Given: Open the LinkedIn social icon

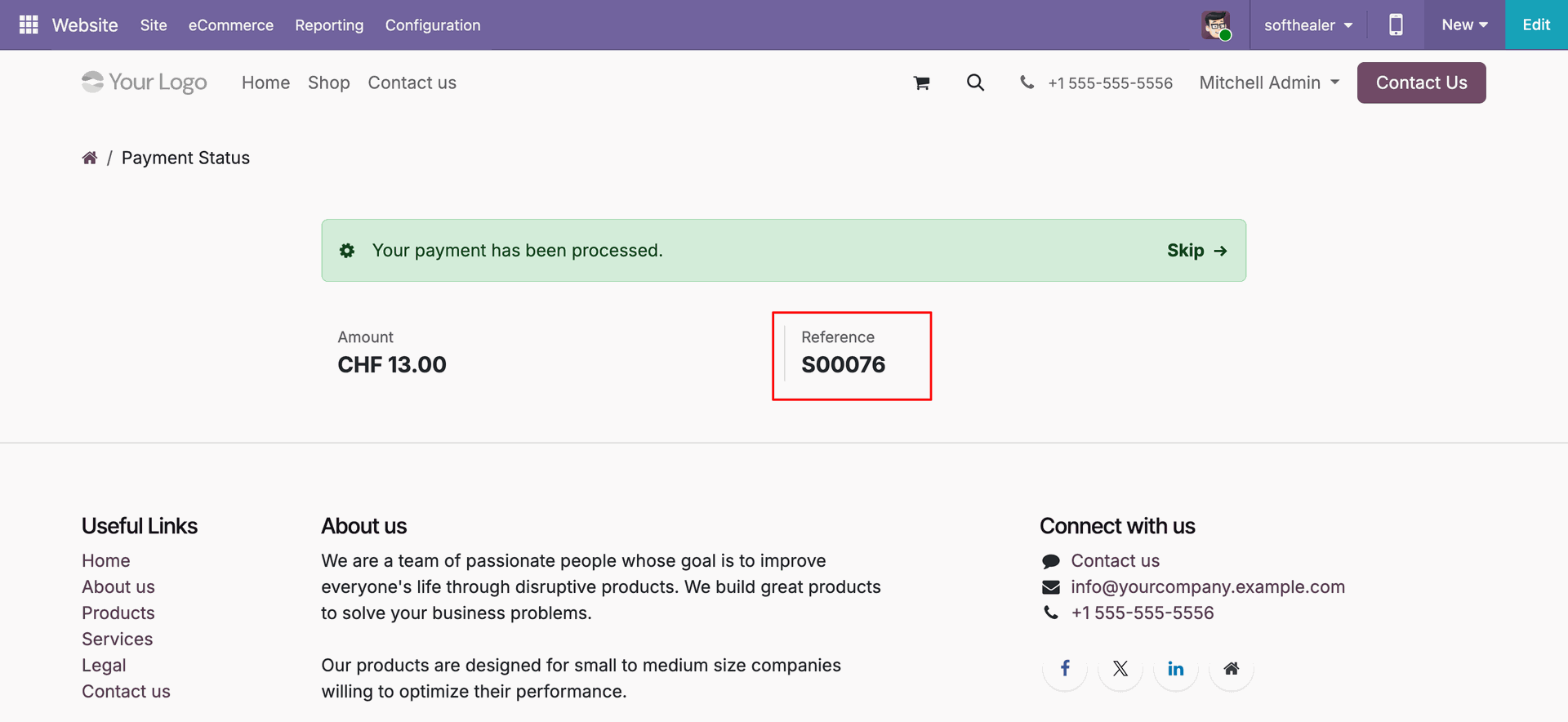Looking at the screenshot, I should tap(1176, 668).
